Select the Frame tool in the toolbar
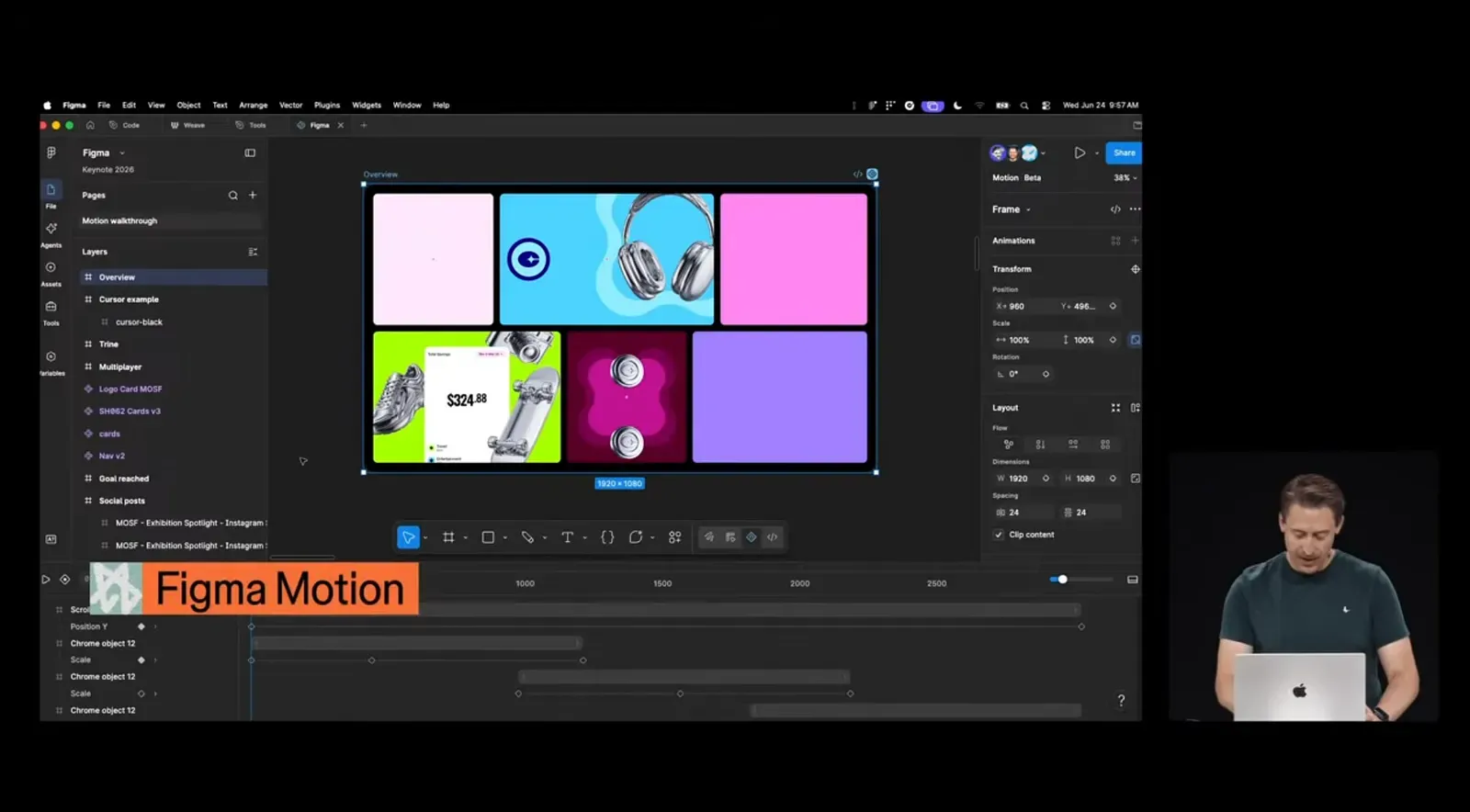This screenshot has width=1470, height=812. [448, 537]
